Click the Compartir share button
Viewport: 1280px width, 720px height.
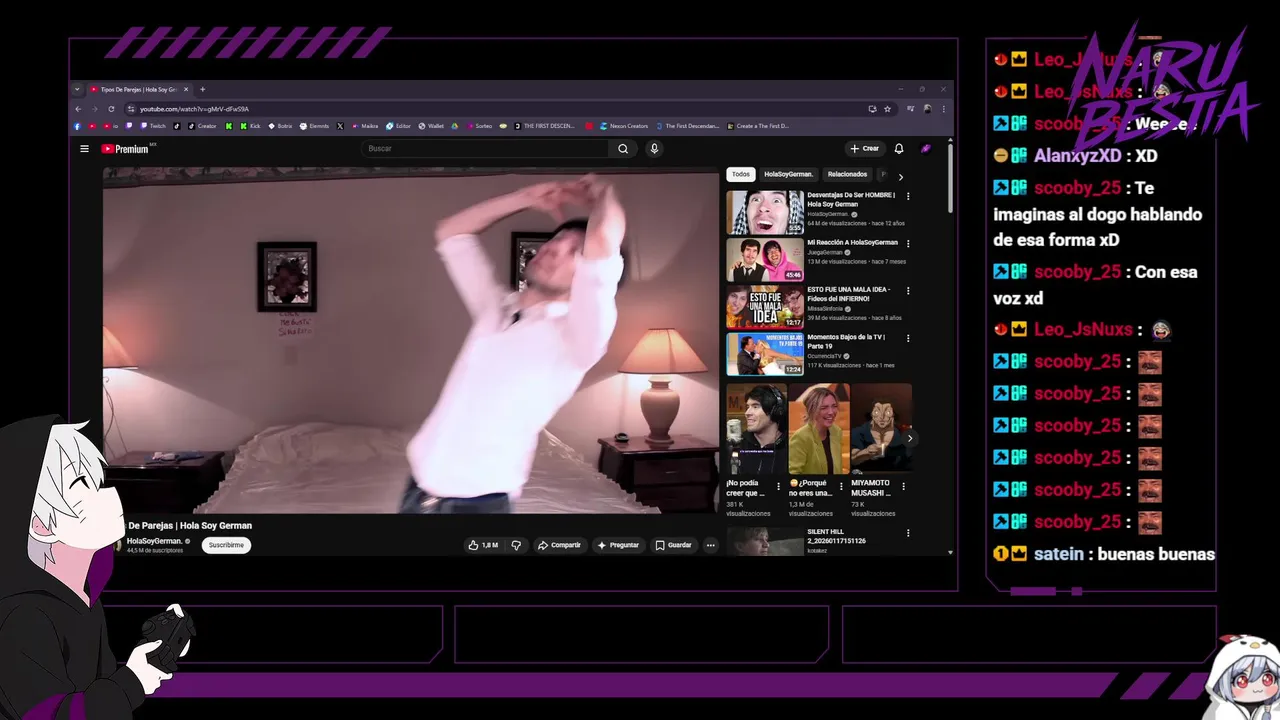coord(559,545)
